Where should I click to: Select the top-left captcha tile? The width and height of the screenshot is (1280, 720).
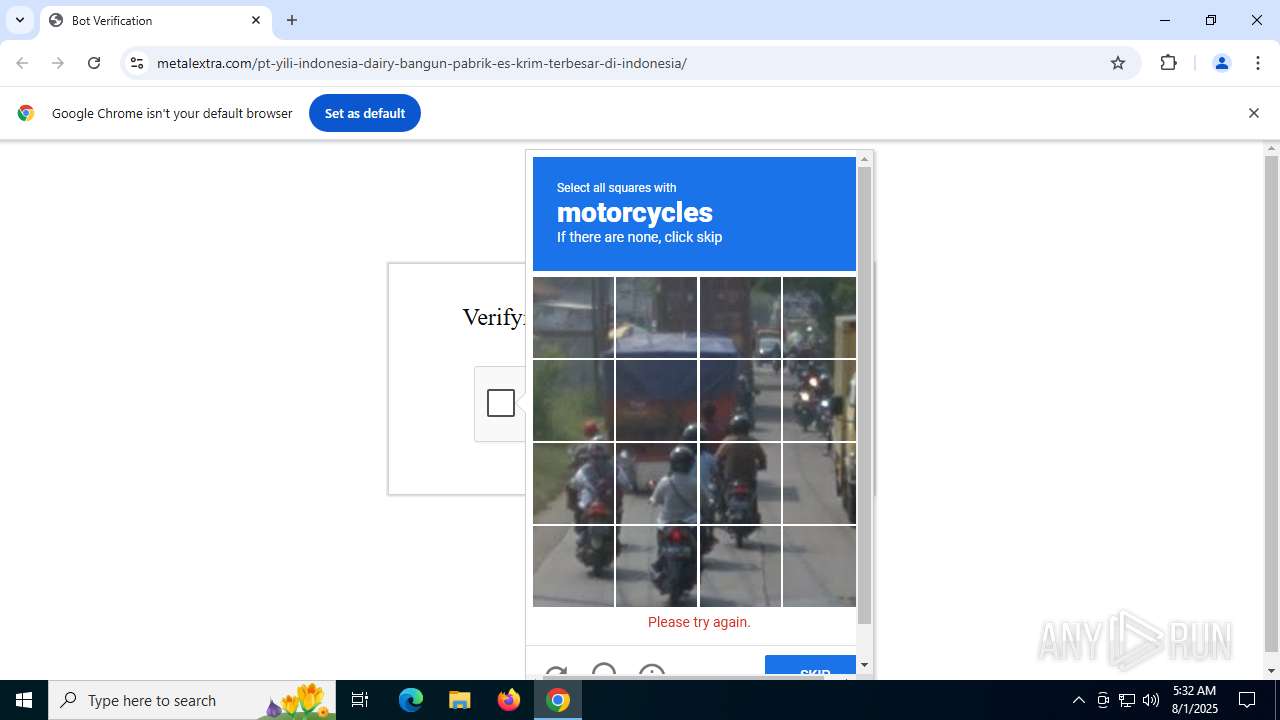tap(573, 317)
